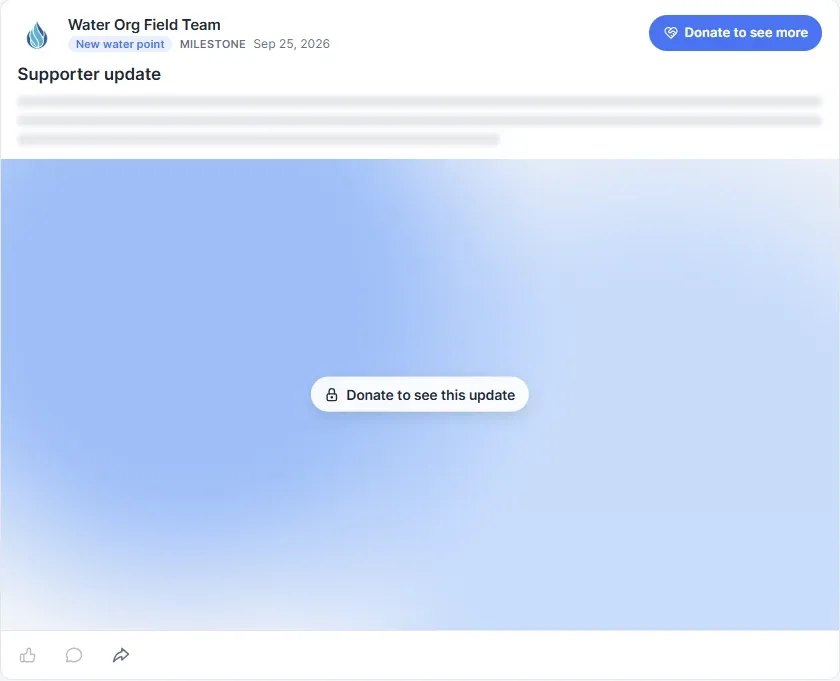Image resolution: width=840 pixels, height=681 pixels.
Task: Click 'Donate to see this update' pill
Action: pos(419,394)
